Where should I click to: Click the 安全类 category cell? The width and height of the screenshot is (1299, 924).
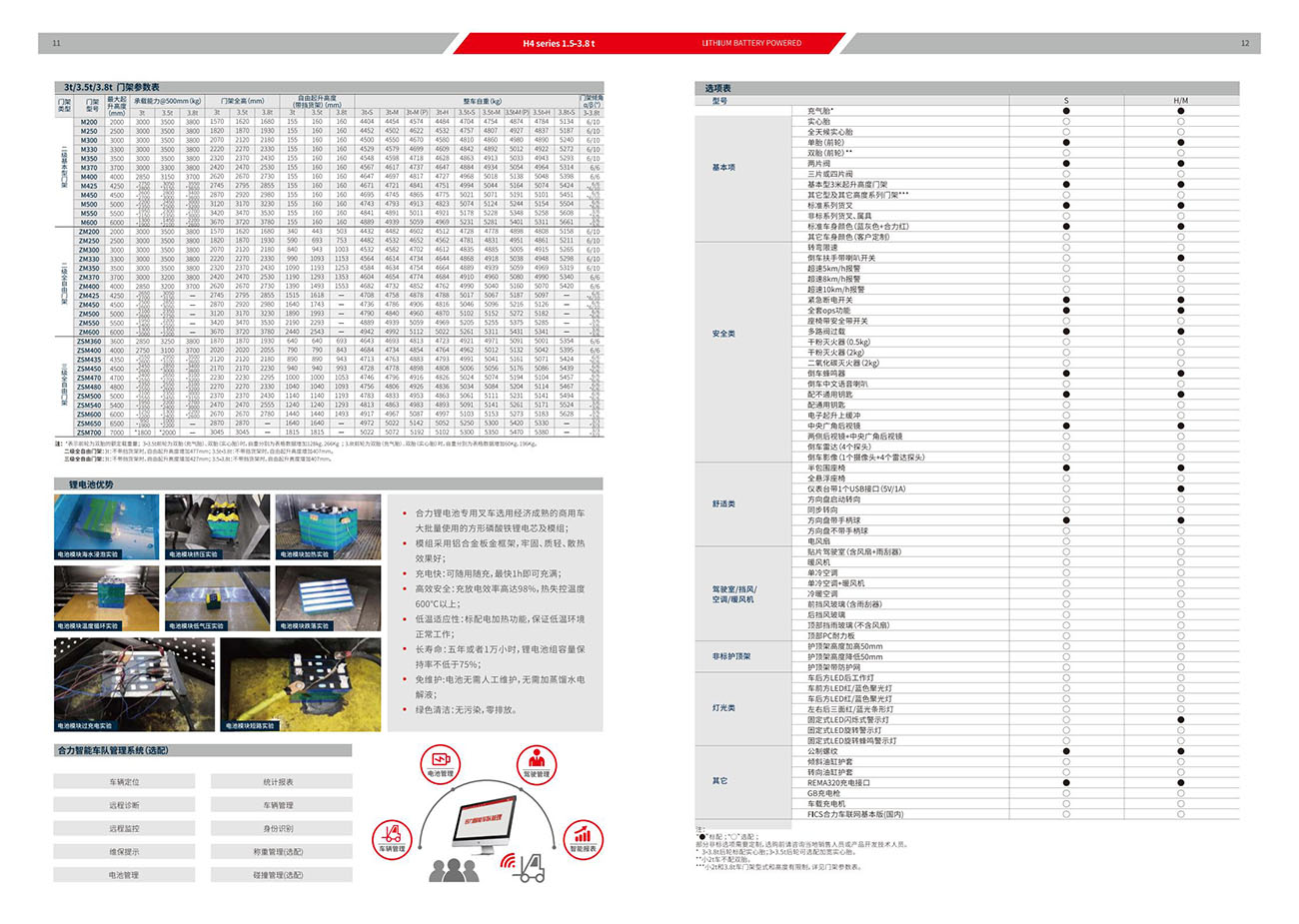(x=723, y=334)
